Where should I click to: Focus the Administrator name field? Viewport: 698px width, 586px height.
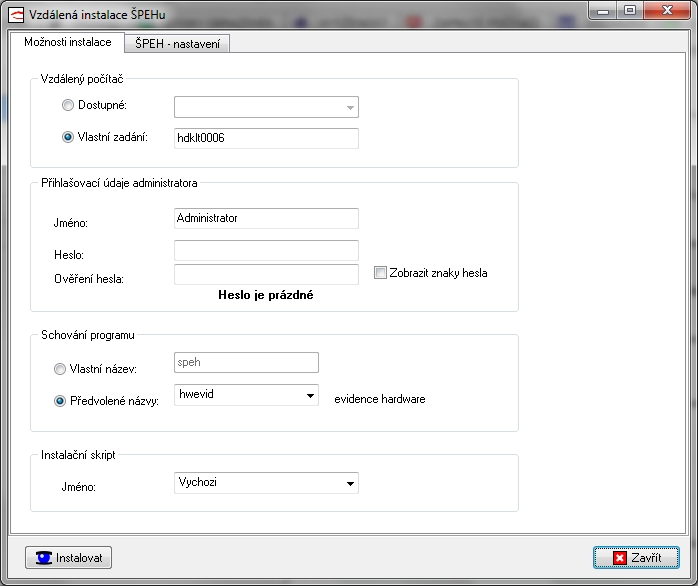[x=266, y=218]
